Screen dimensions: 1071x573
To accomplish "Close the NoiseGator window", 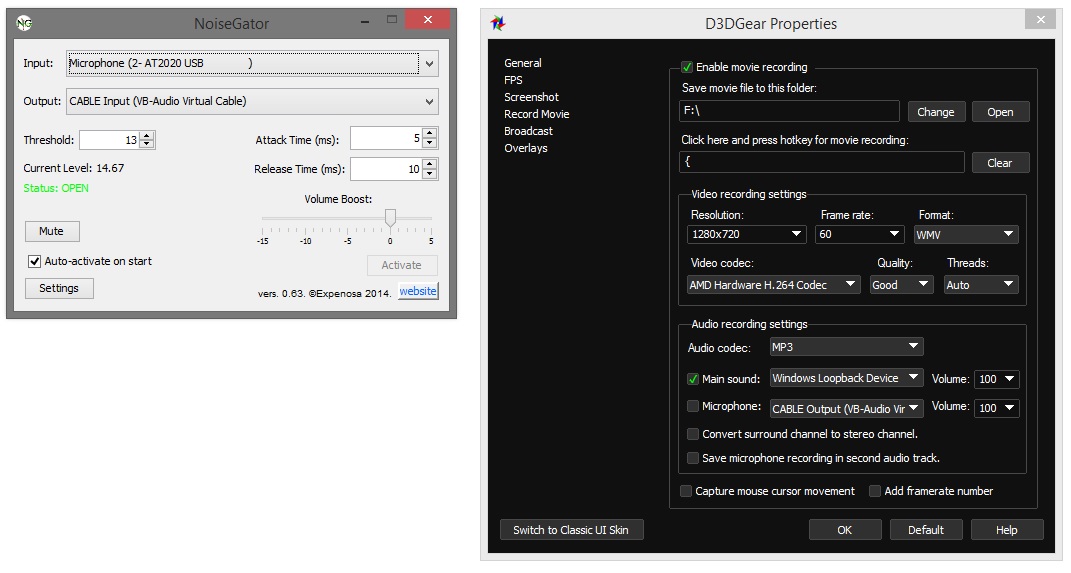I will [x=428, y=20].
